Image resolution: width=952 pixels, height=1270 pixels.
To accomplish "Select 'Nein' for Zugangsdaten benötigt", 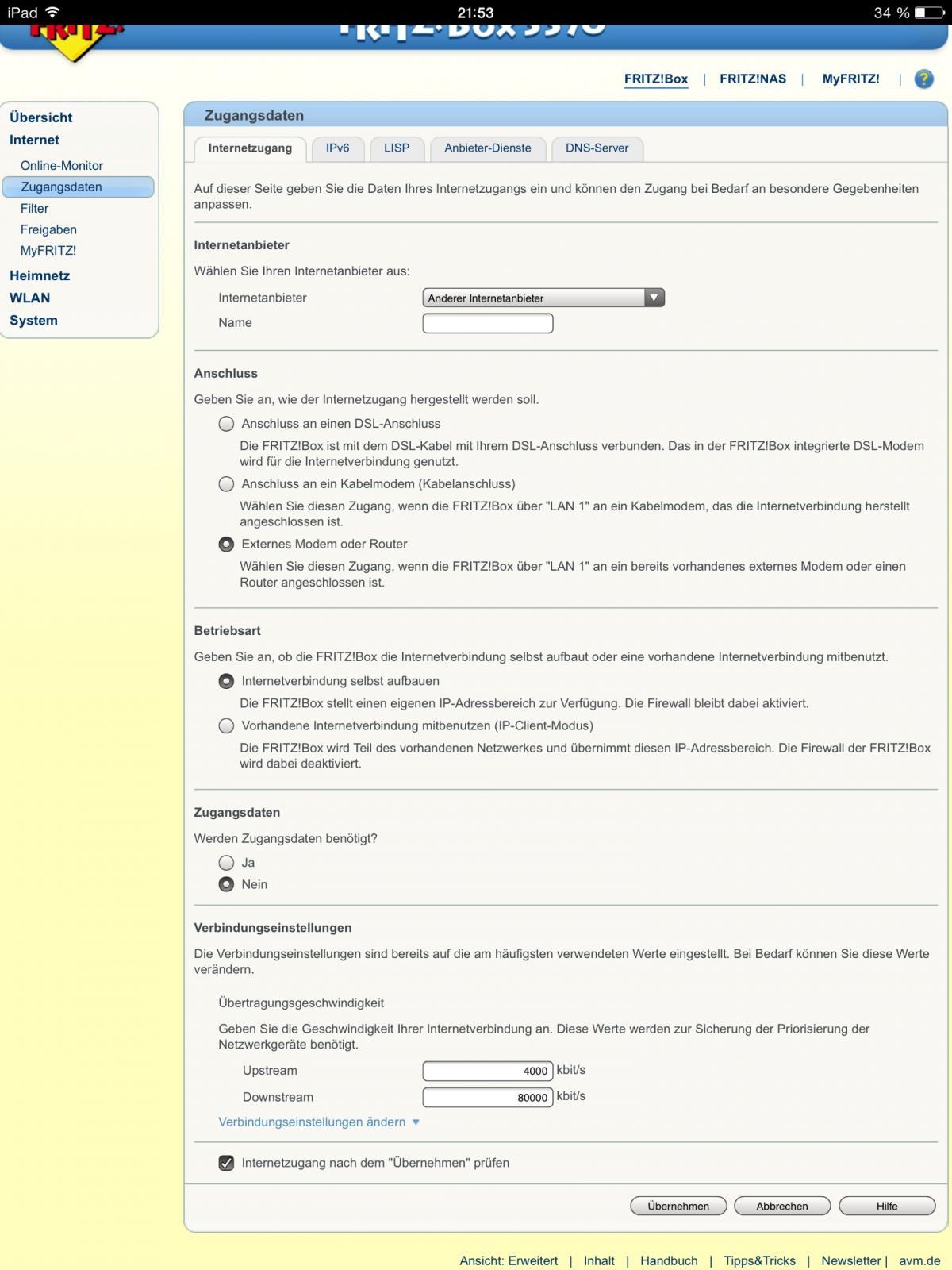I will point(226,884).
